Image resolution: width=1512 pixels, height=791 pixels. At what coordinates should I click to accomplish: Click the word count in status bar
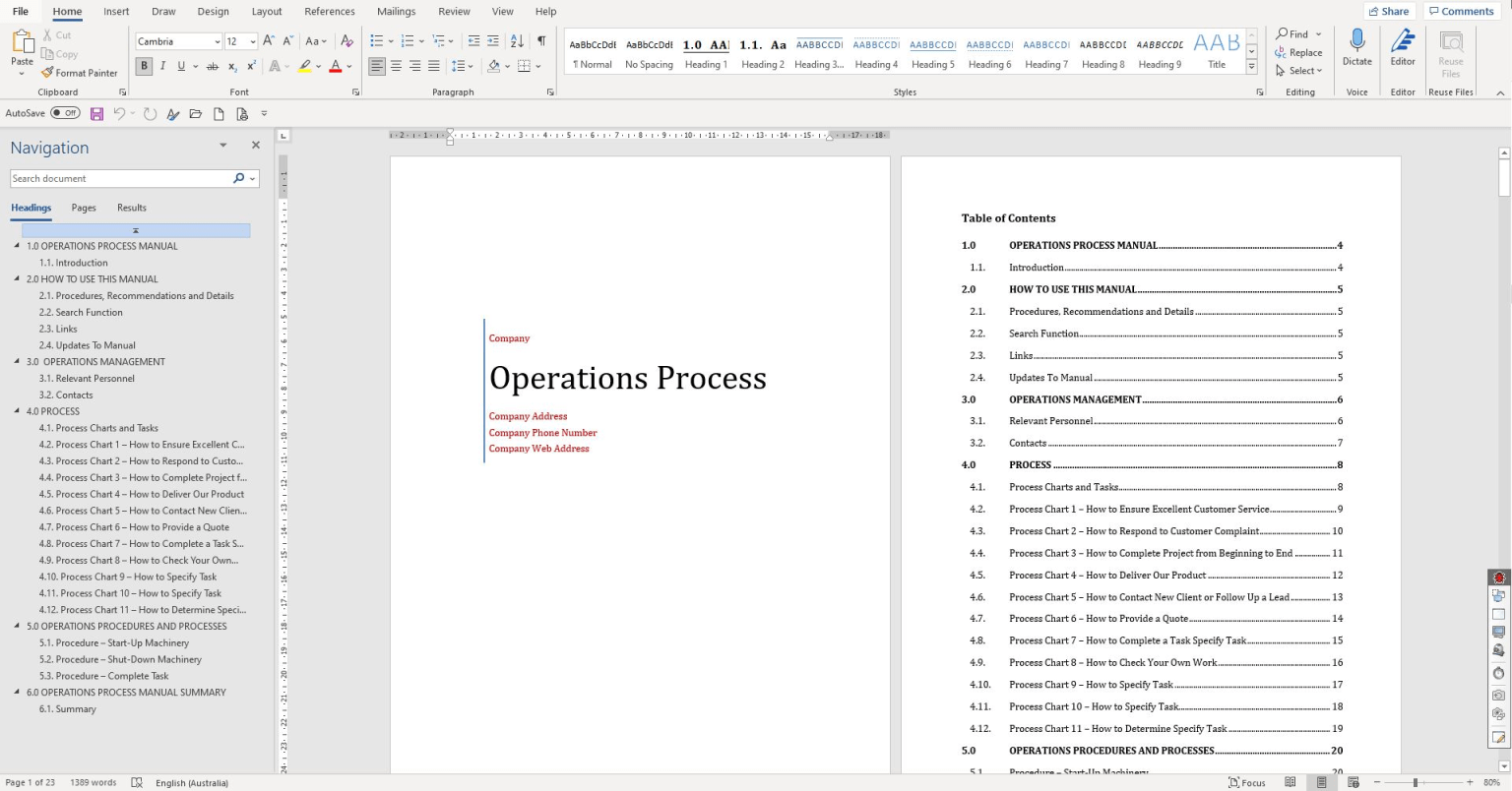93,783
